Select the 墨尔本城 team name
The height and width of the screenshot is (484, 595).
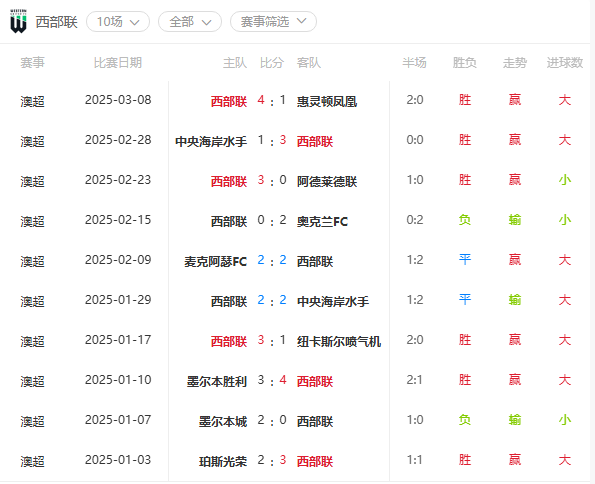[x=223, y=421]
